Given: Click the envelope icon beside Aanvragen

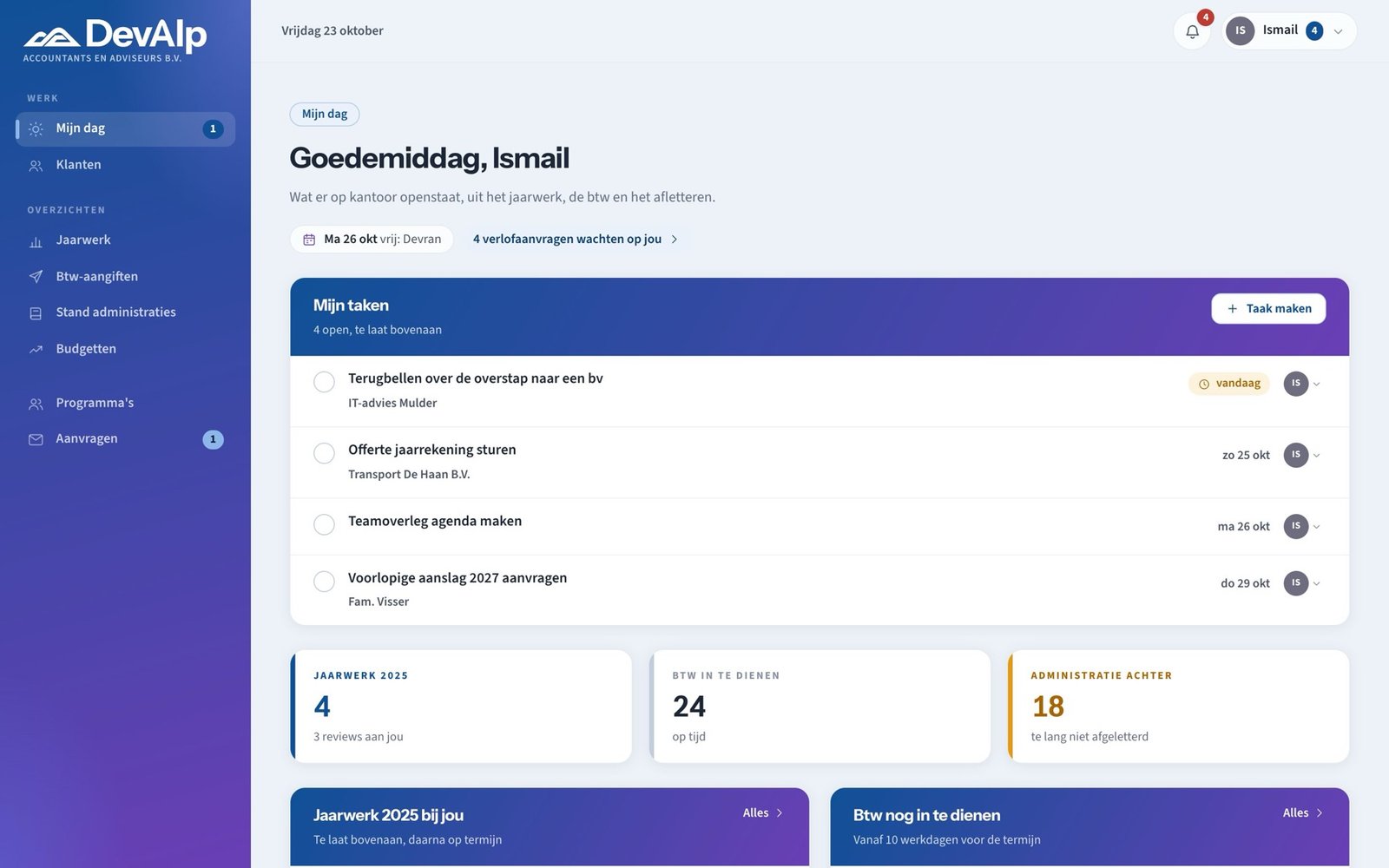Looking at the screenshot, I should 36,439.
